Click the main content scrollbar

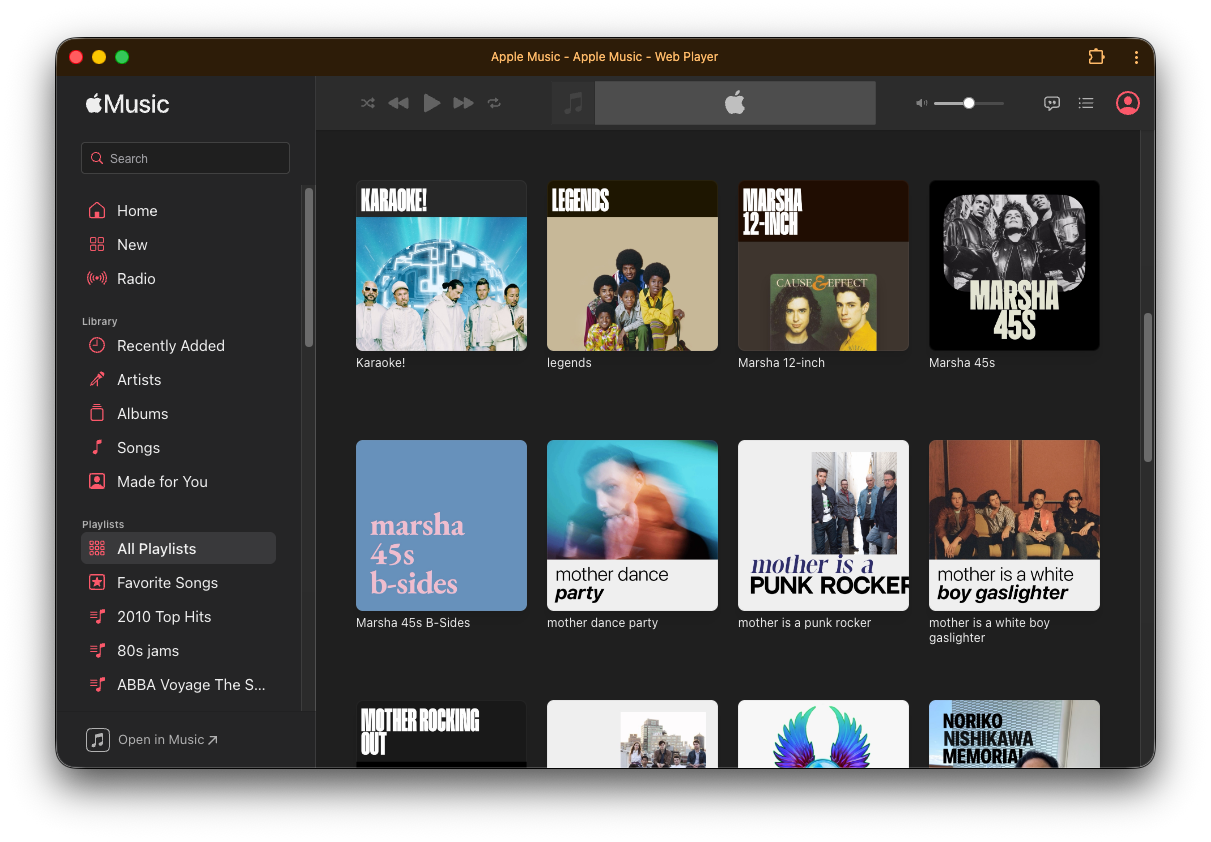coord(1148,387)
